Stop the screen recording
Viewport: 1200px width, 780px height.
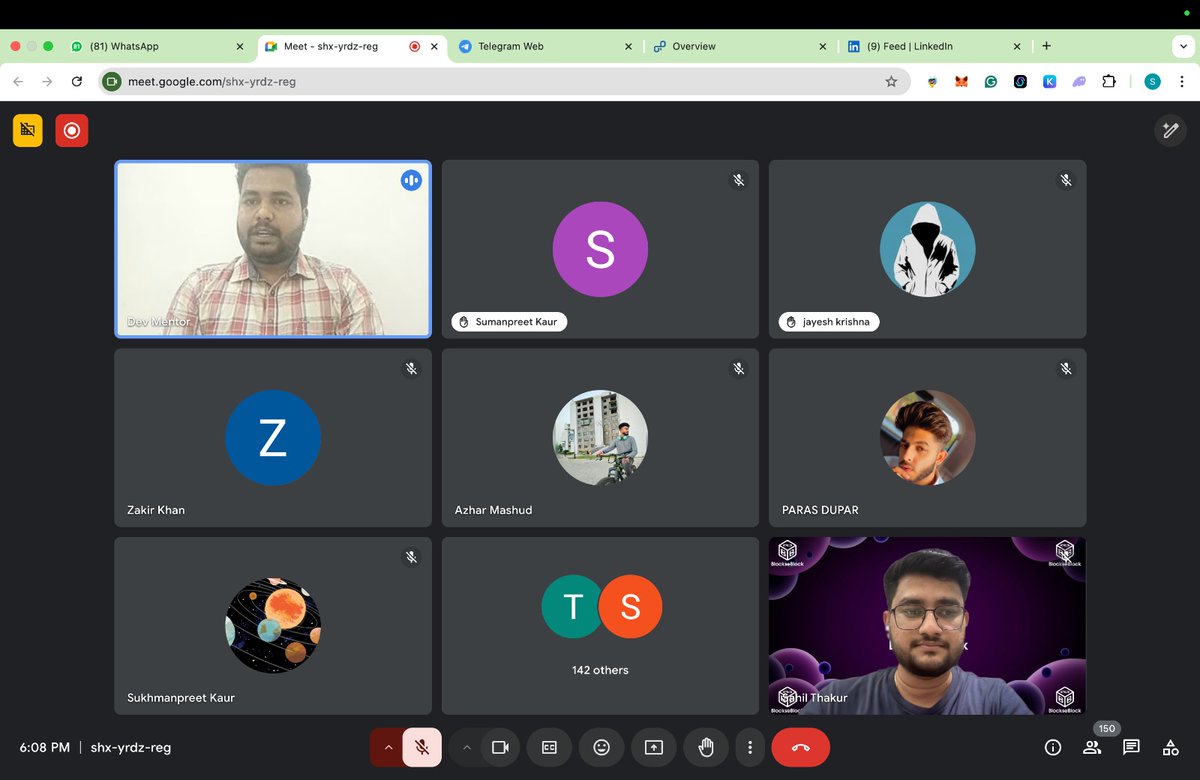pos(71,130)
